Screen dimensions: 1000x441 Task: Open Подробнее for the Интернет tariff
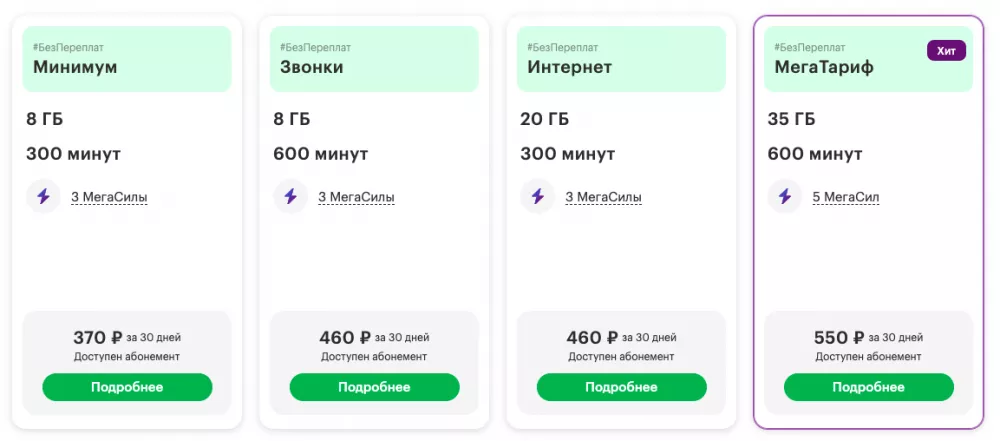pyautogui.click(x=621, y=387)
